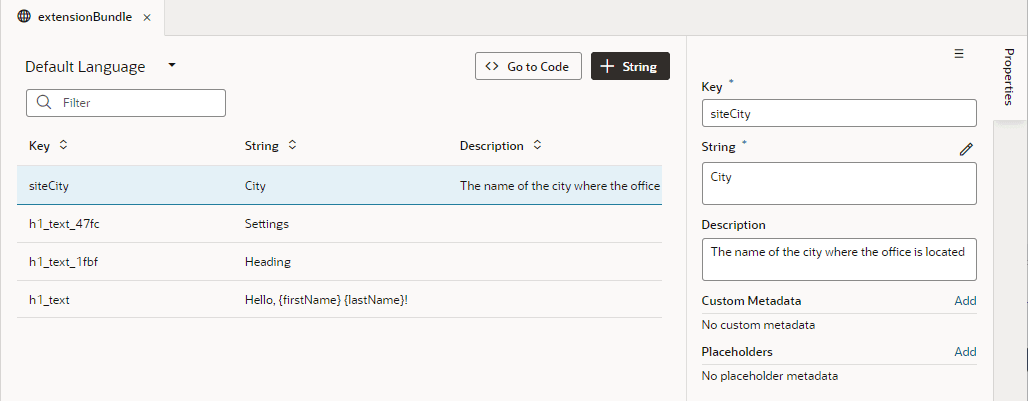Edit the String text area with City
1028x401 pixels.
[x=839, y=183]
